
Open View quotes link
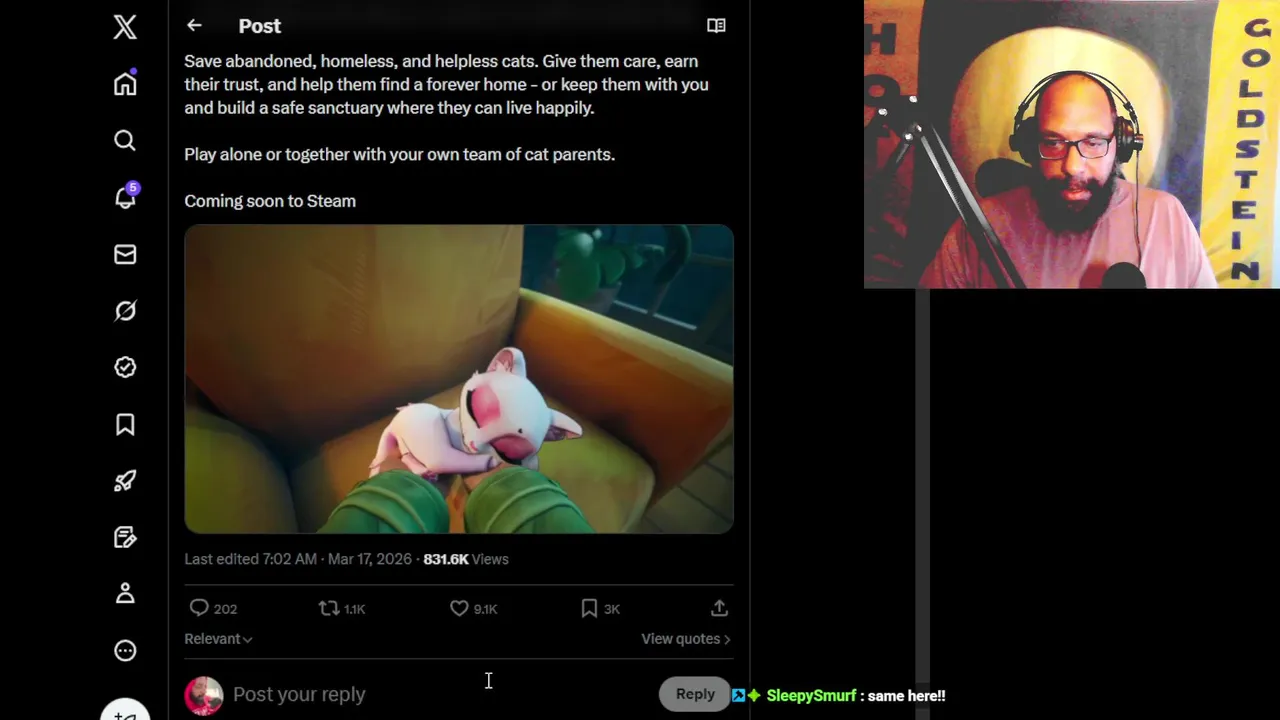(x=686, y=639)
